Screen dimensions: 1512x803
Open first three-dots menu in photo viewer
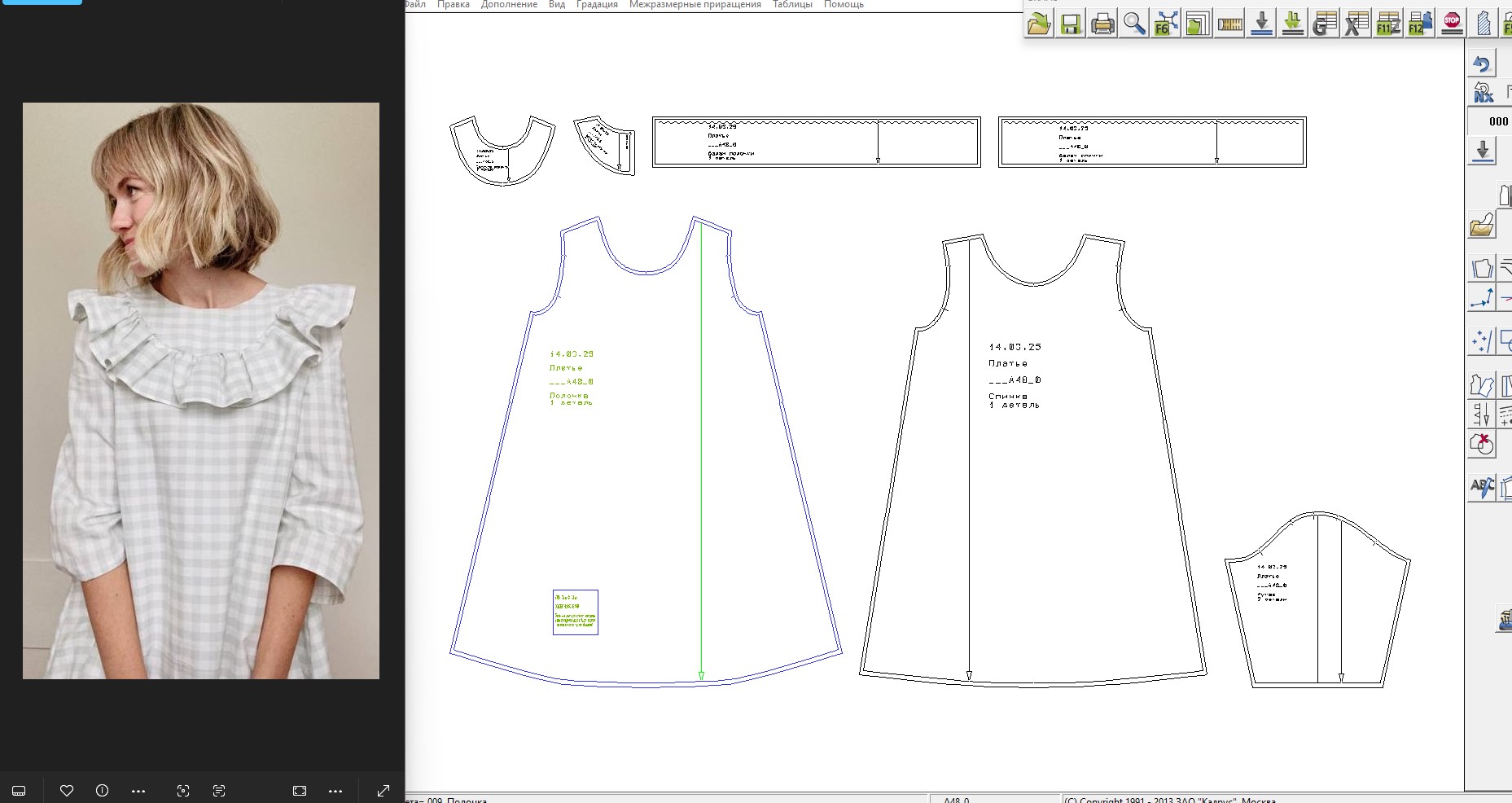[x=138, y=791]
